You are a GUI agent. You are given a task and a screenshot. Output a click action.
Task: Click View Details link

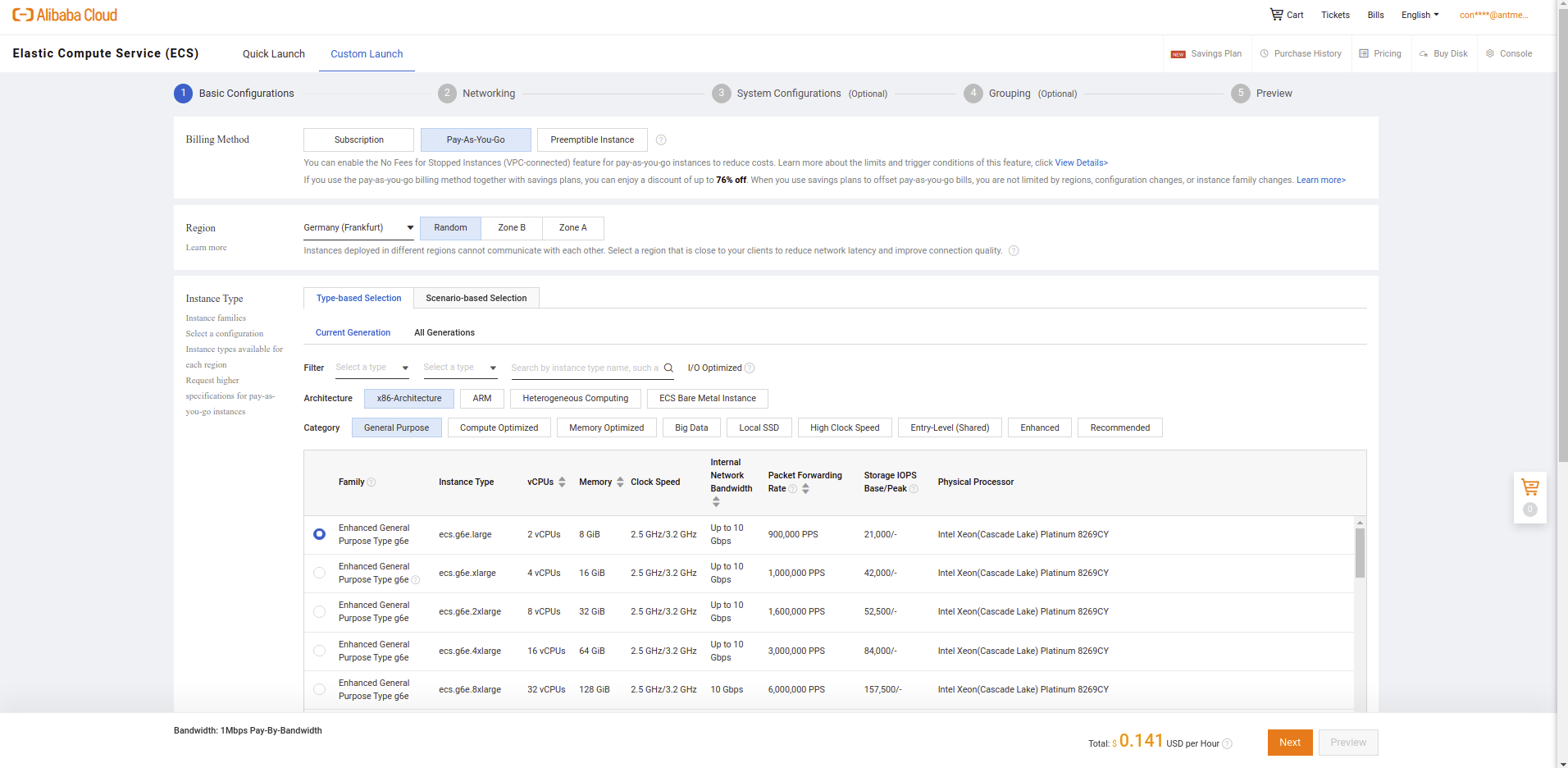coord(1081,163)
